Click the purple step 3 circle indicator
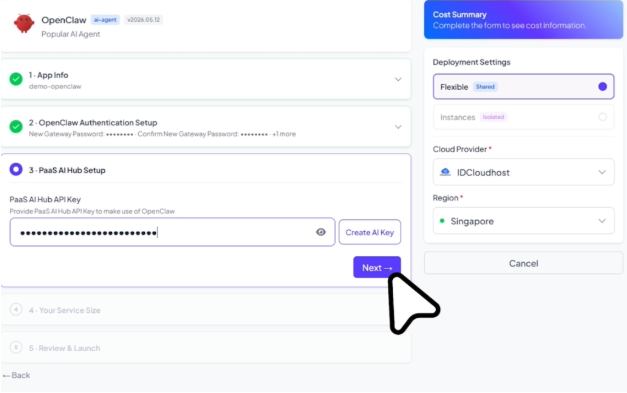 pos(16,170)
